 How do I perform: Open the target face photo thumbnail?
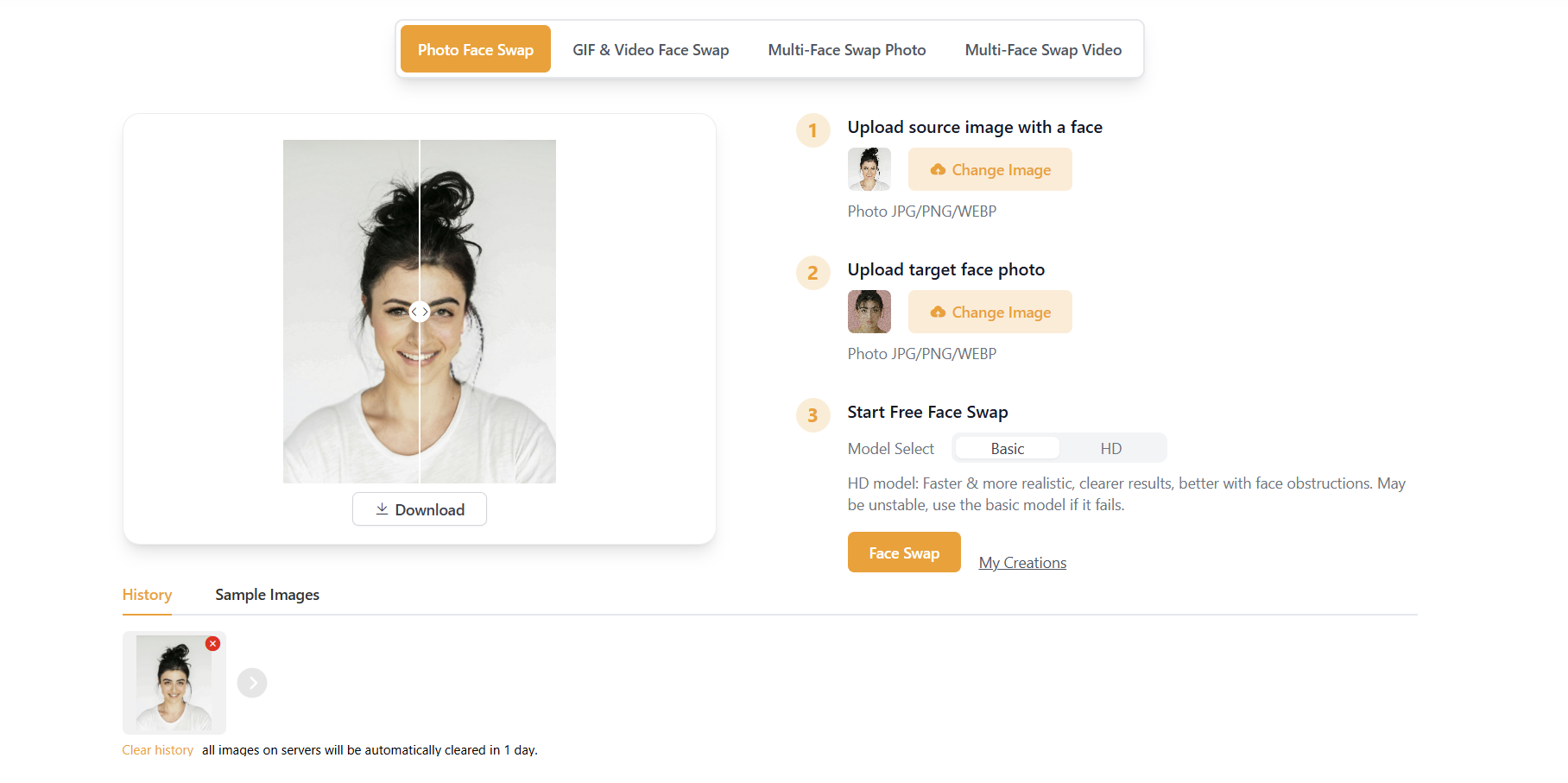coord(869,312)
